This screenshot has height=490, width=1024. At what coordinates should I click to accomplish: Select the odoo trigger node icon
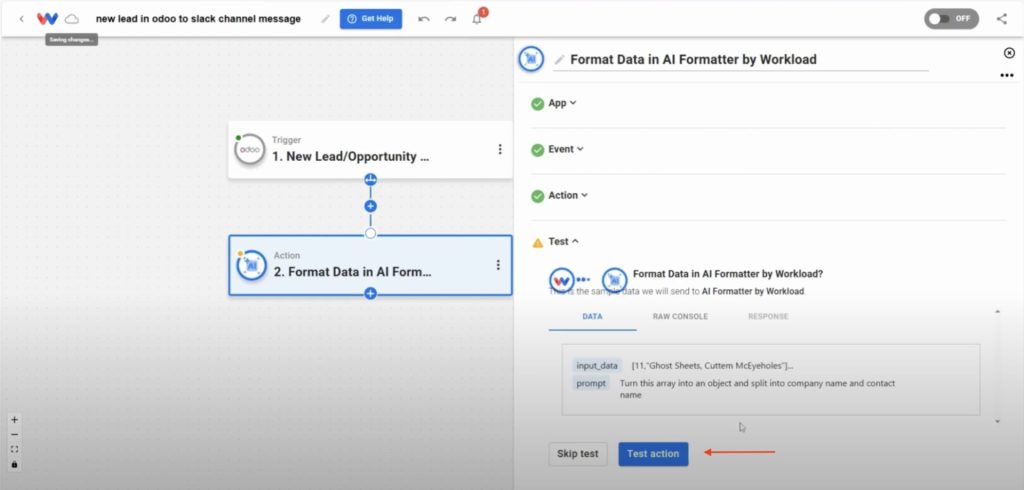pos(249,150)
